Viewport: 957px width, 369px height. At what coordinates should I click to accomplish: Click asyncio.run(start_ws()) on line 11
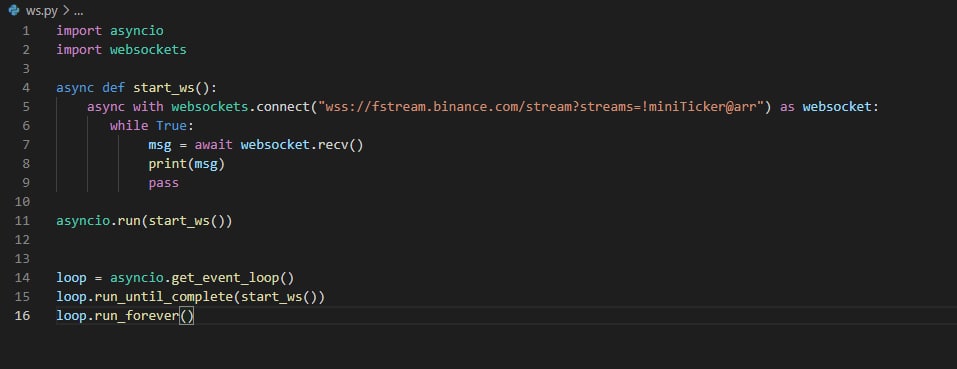[145, 221]
